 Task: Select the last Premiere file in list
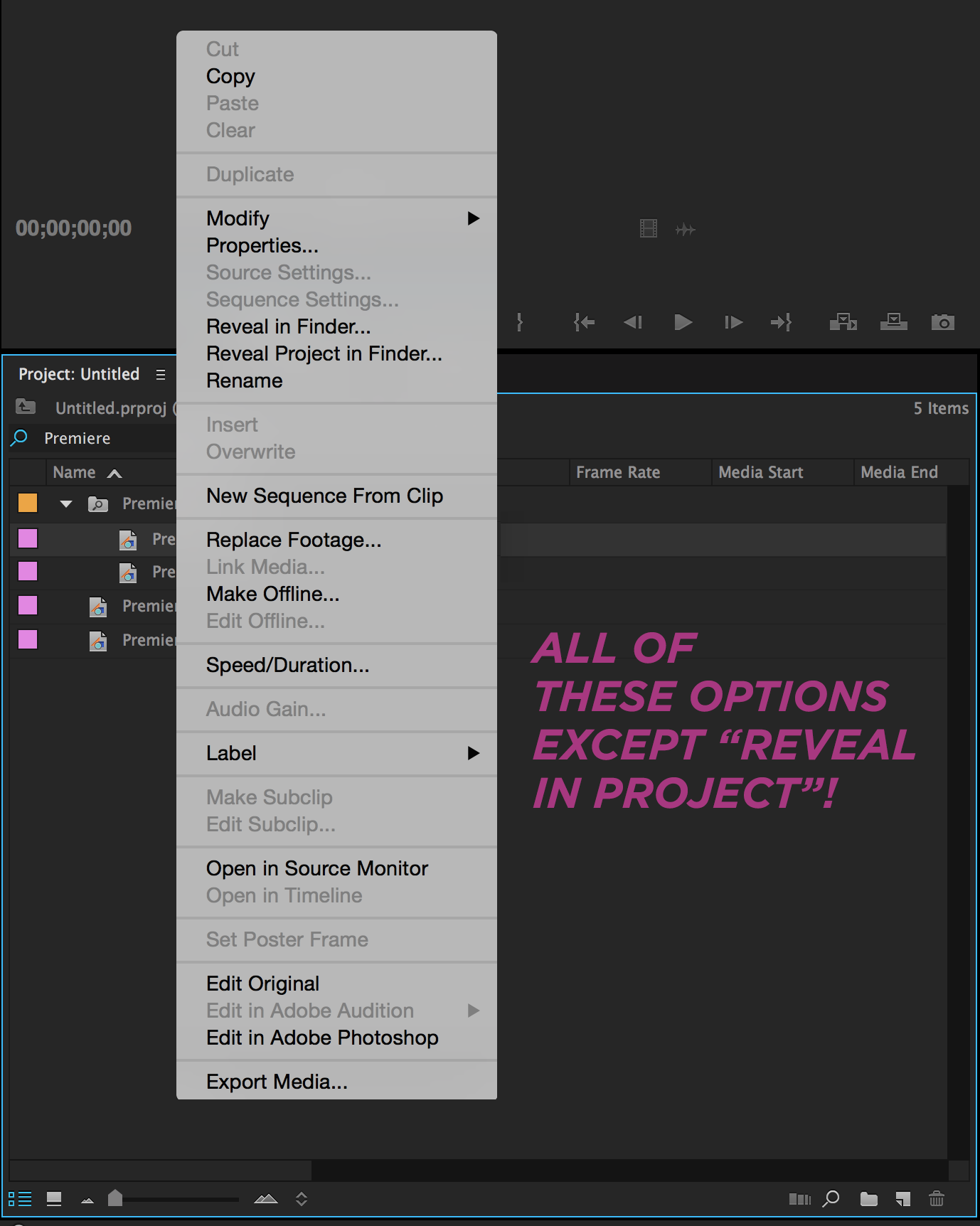tap(149, 640)
